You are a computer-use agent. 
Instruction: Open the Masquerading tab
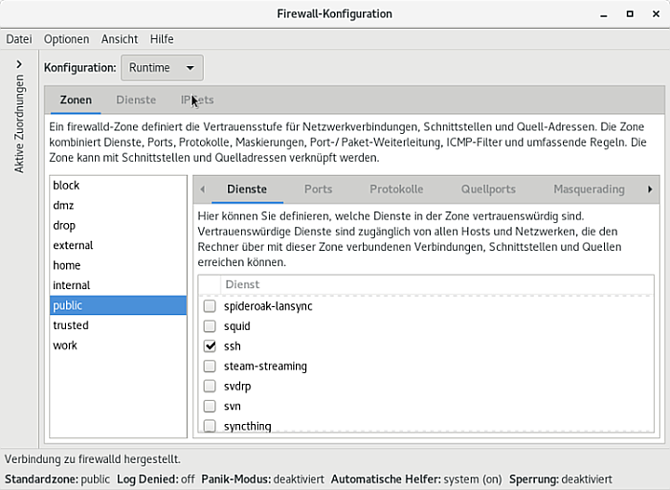pos(589,189)
